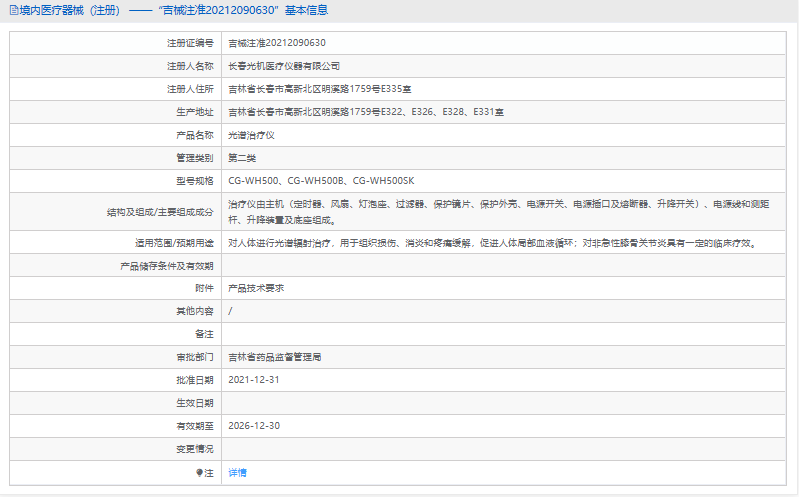799x497 pixels.
Task: Click the 注册人名称 label
Action: coord(190,66)
